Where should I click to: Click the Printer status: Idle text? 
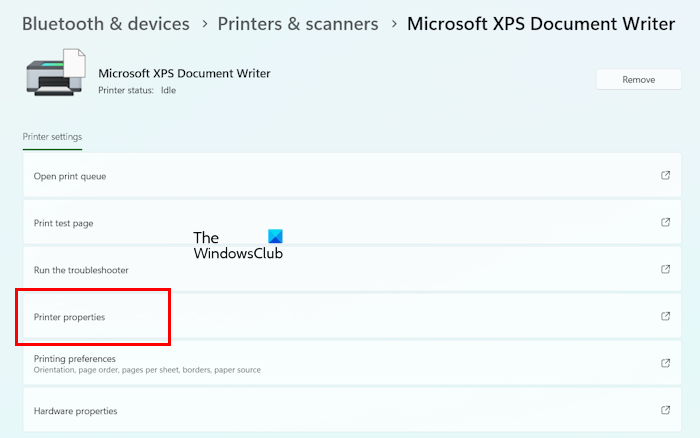click(137, 90)
